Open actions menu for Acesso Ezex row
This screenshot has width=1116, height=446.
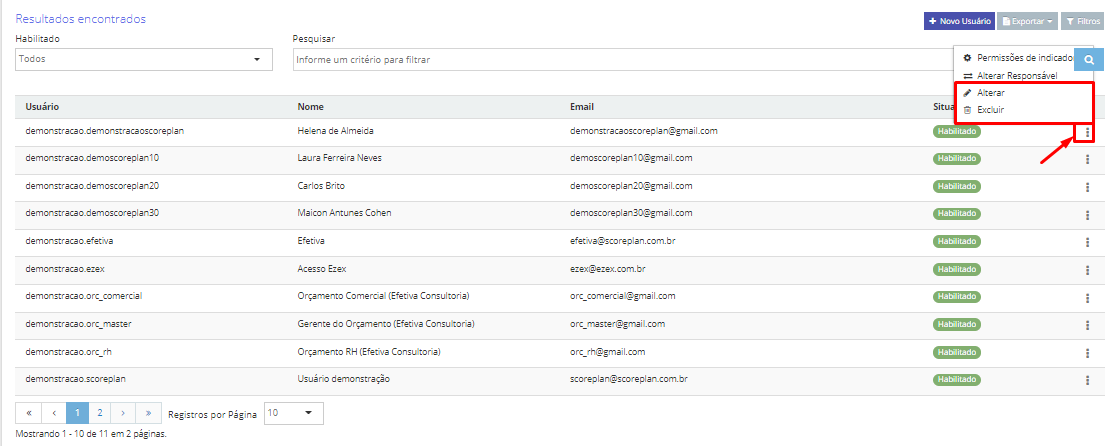click(x=1086, y=270)
